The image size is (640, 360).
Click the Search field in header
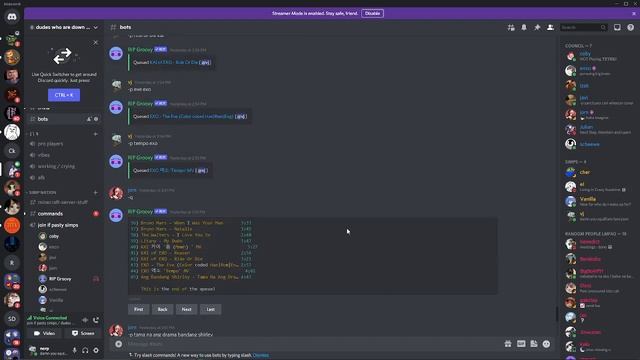tap(584, 27)
